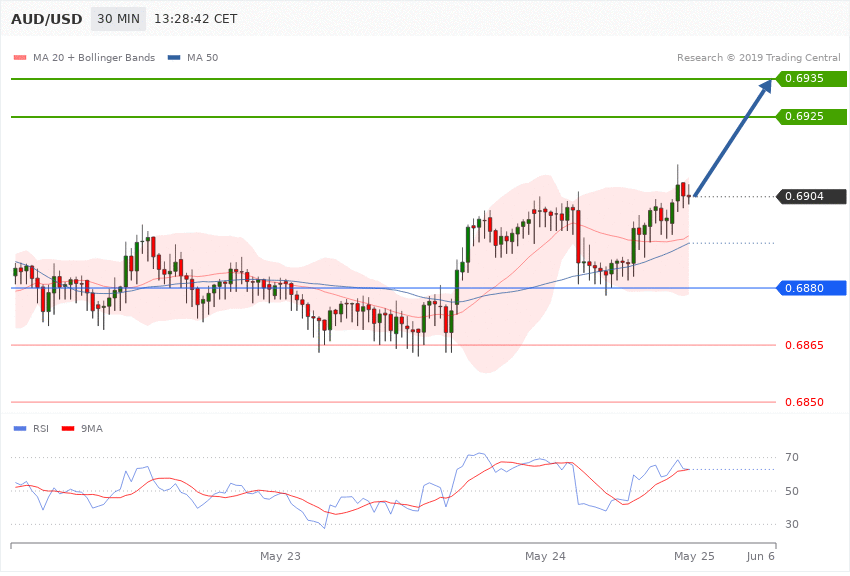Click the 0.6904 current price tag
Viewport: 850px width, 576px height.
point(811,196)
